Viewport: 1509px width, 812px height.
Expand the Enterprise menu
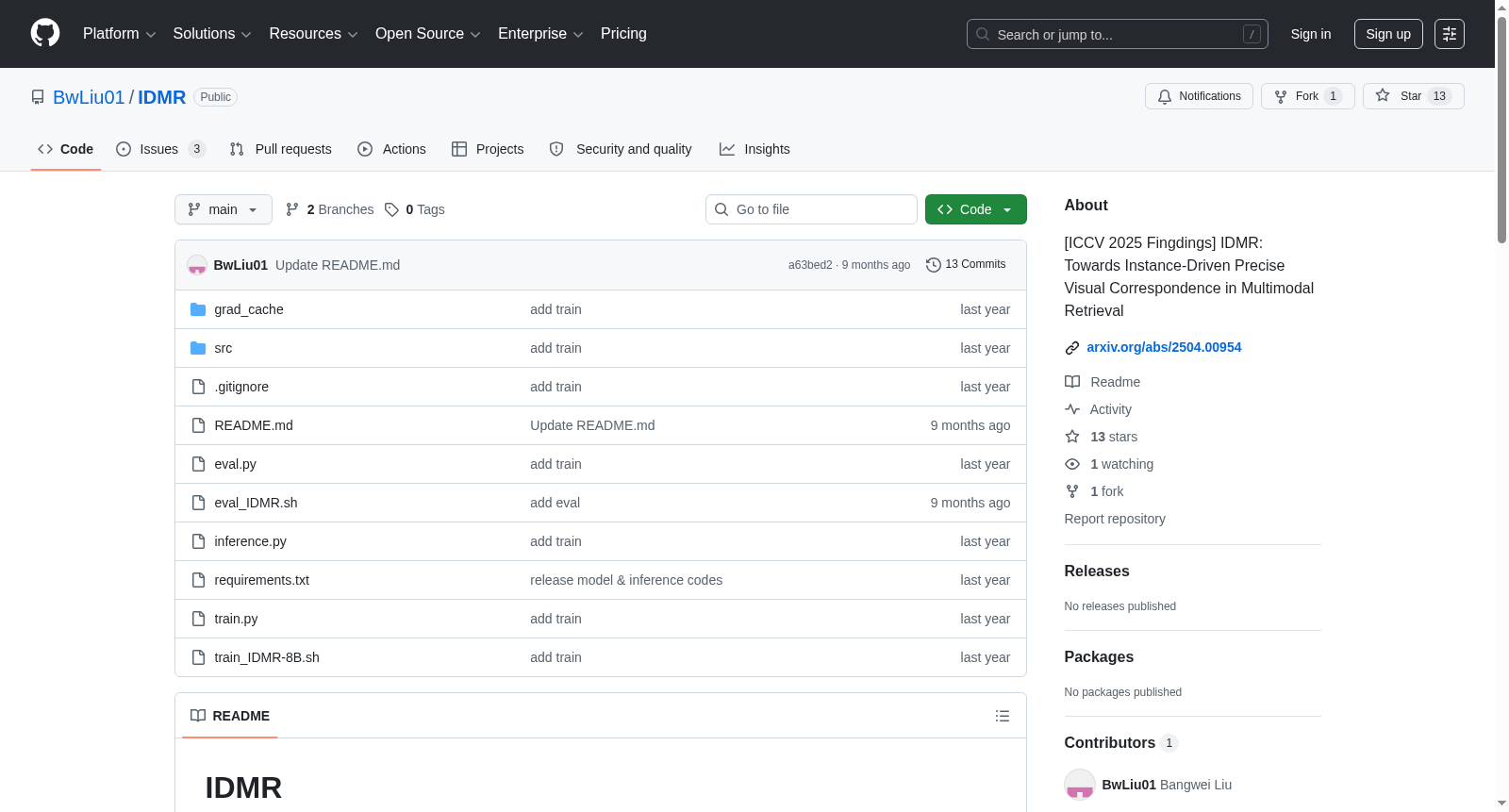click(x=540, y=34)
